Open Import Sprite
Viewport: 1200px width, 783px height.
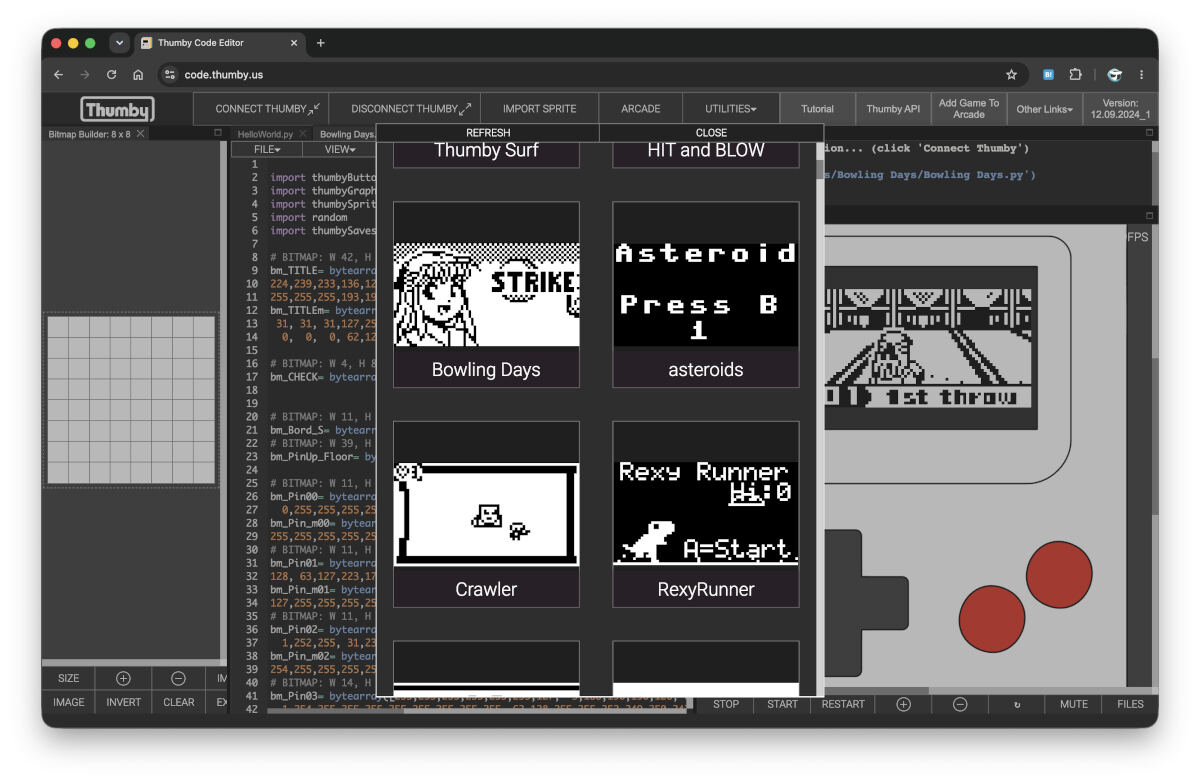tap(539, 109)
